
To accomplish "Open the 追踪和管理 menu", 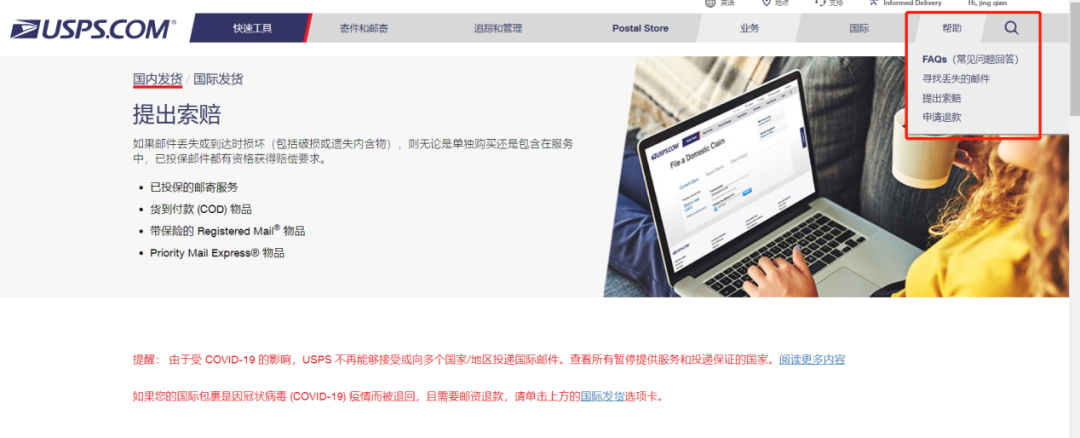I will [x=497, y=28].
